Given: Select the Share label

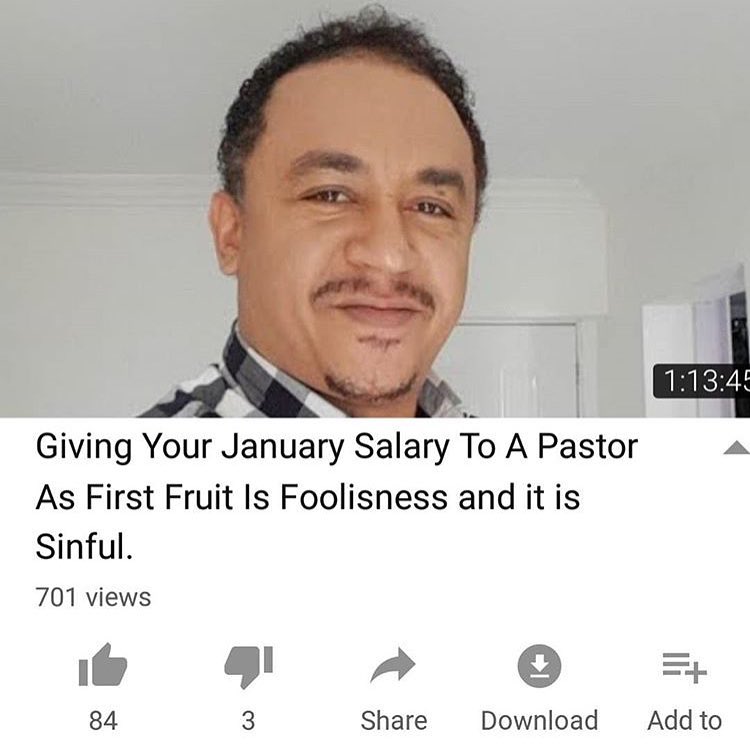Looking at the screenshot, I should (394, 720).
